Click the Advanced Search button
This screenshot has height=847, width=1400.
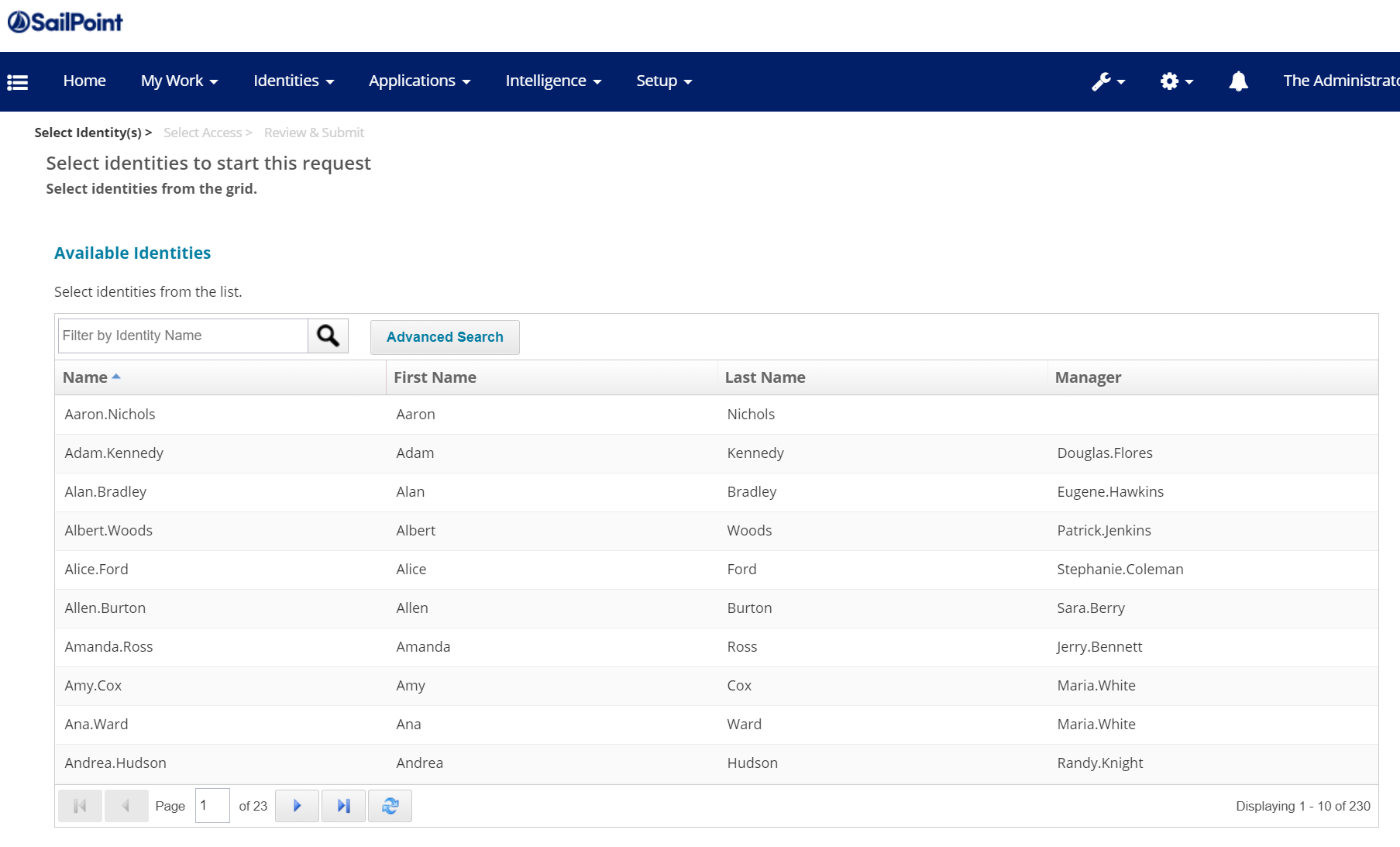tap(445, 337)
